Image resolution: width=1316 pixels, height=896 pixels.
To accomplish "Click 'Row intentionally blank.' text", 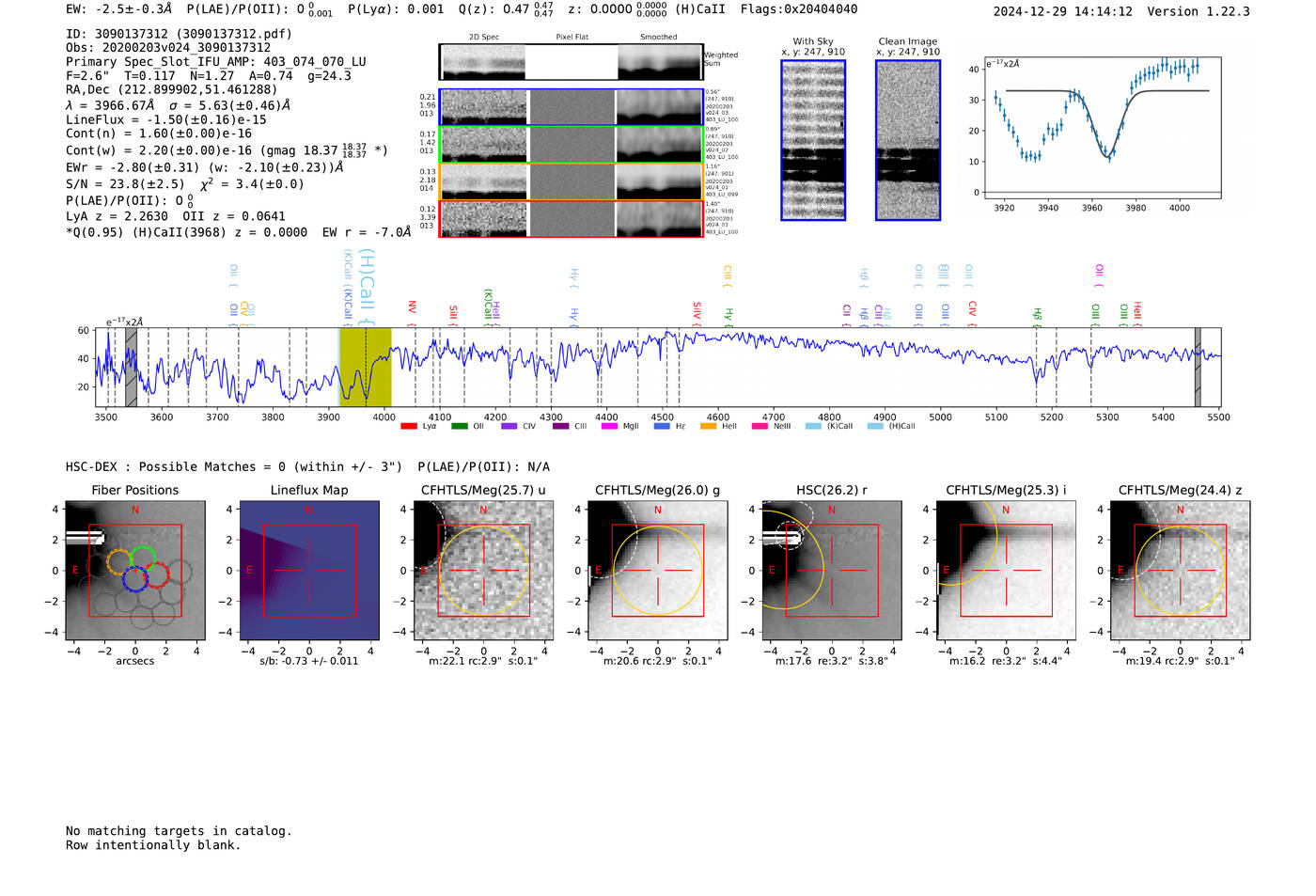I will tap(153, 845).
